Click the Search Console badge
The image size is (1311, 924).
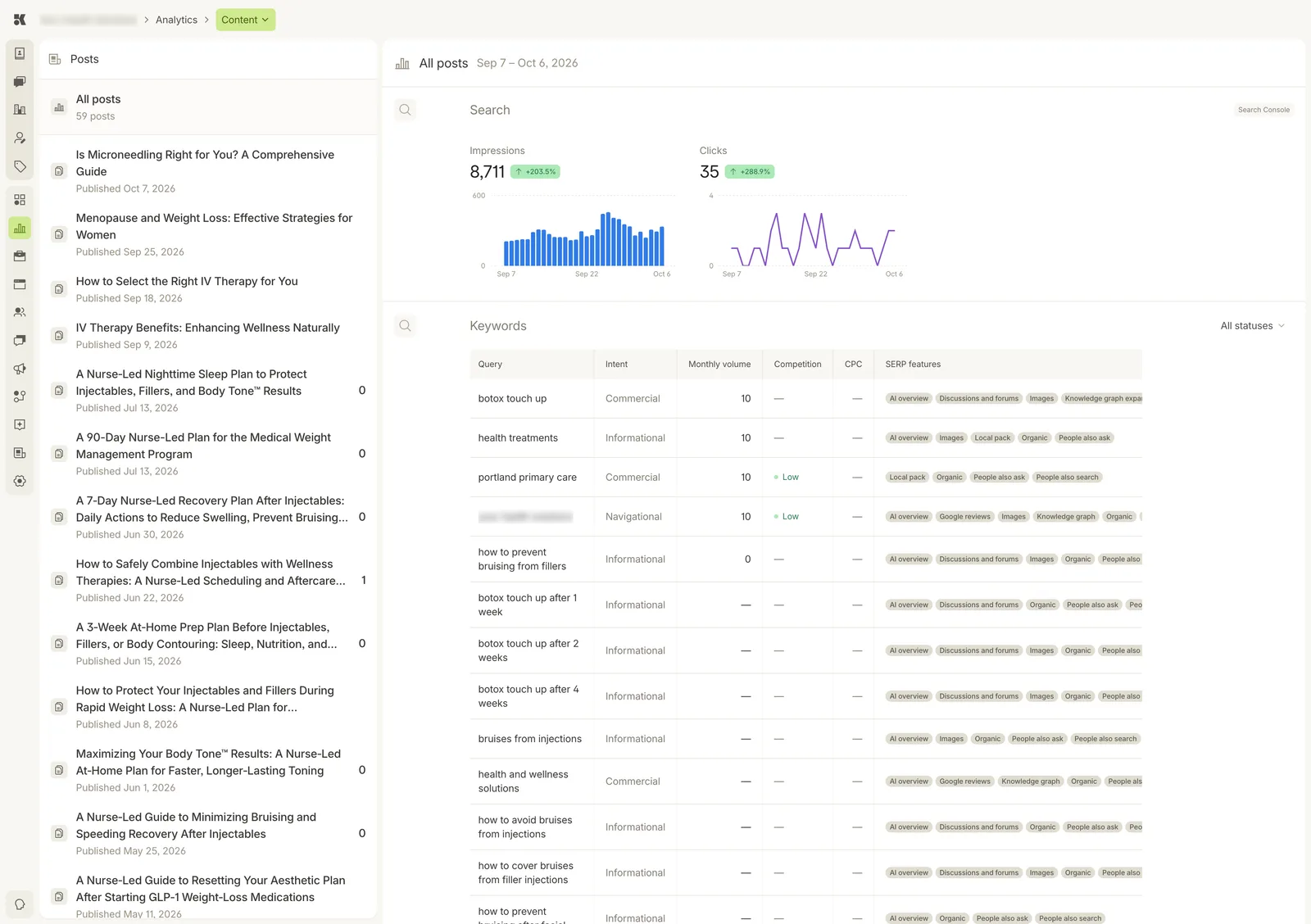[1263, 110]
